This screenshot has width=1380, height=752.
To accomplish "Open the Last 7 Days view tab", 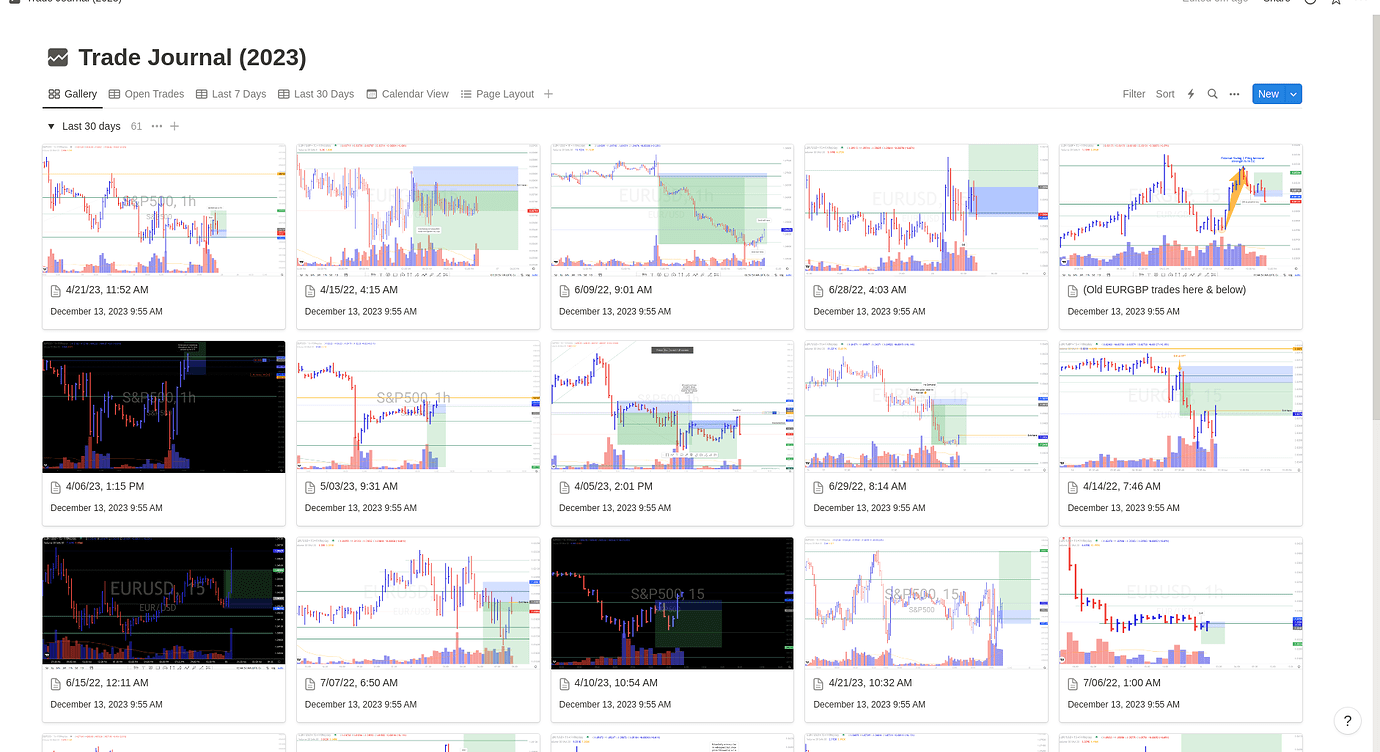I will click(230, 94).
